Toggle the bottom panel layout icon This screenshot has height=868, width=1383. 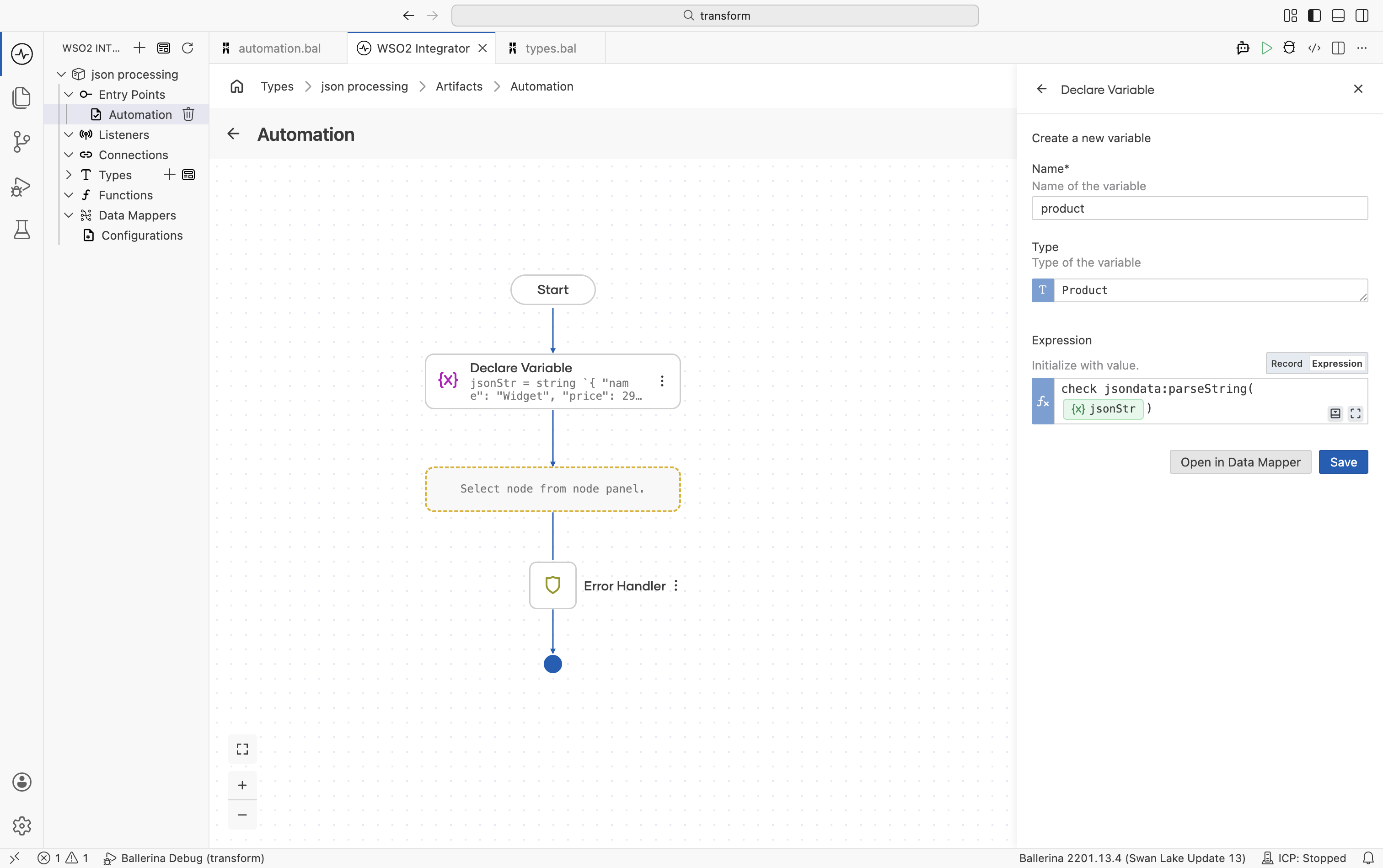(x=1338, y=16)
